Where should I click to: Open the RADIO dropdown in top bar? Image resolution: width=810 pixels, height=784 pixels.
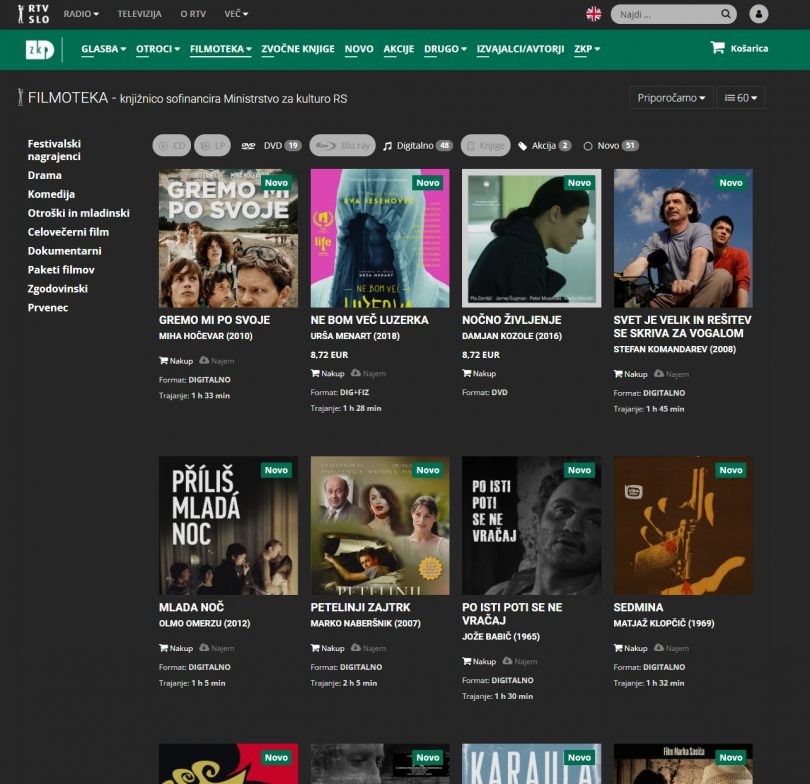pos(81,14)
